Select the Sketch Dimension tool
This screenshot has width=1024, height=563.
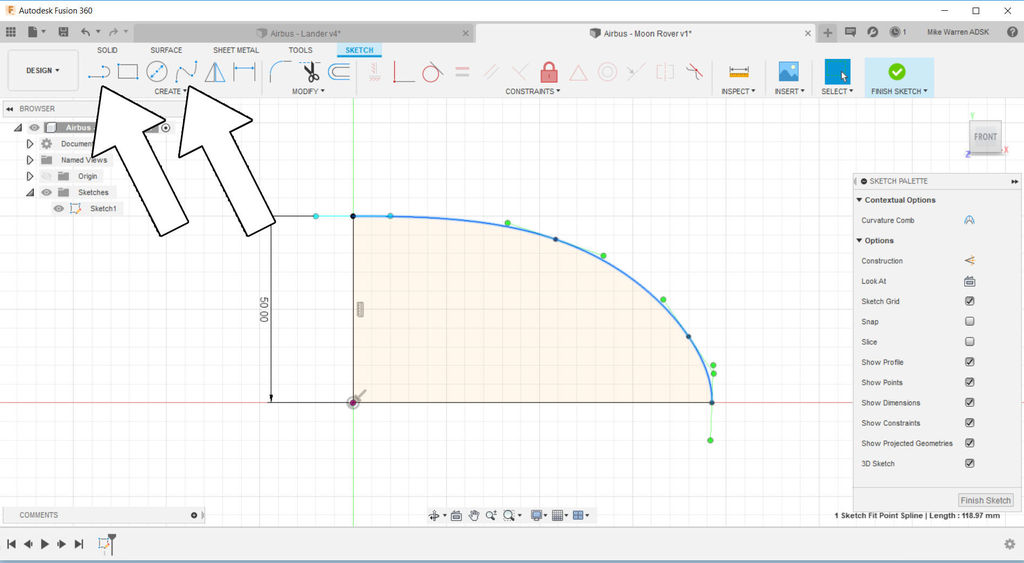[x=244, y=72]
